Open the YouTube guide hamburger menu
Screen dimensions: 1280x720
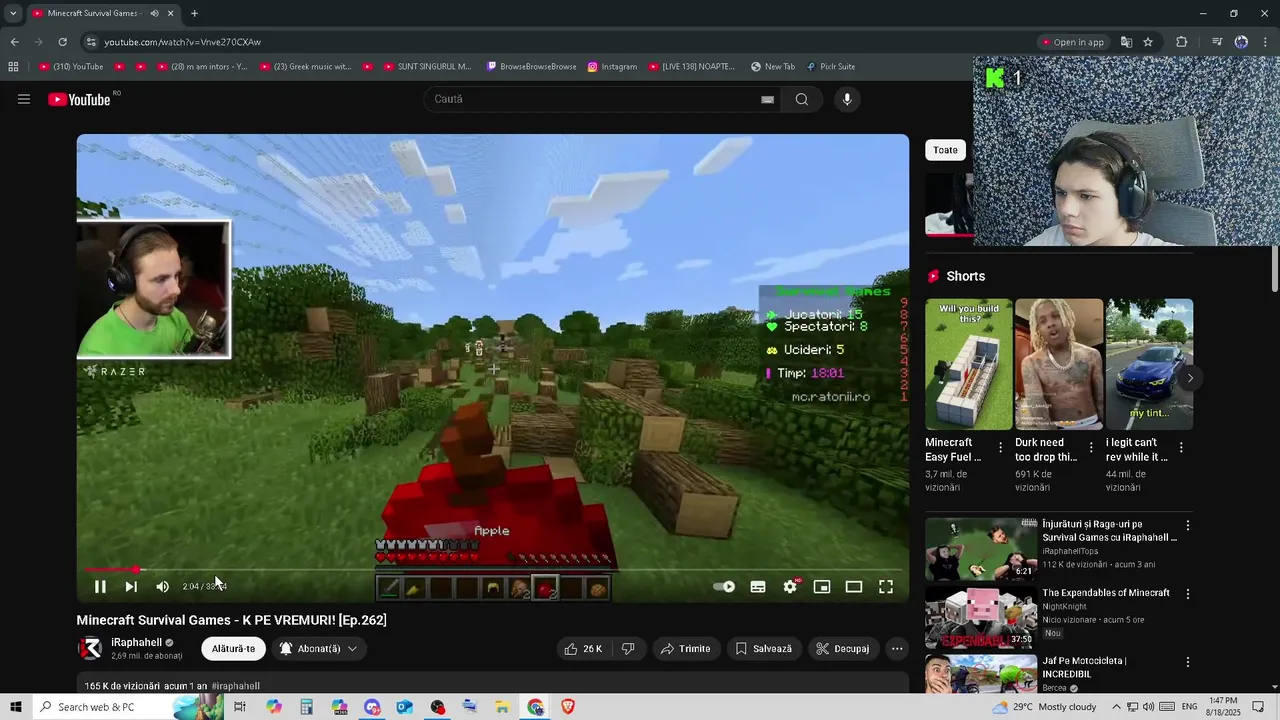coord(24,99)
